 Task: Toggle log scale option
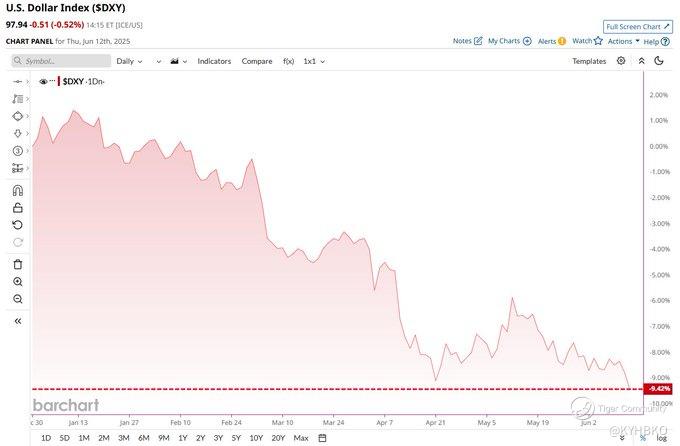tap(661, 438)
